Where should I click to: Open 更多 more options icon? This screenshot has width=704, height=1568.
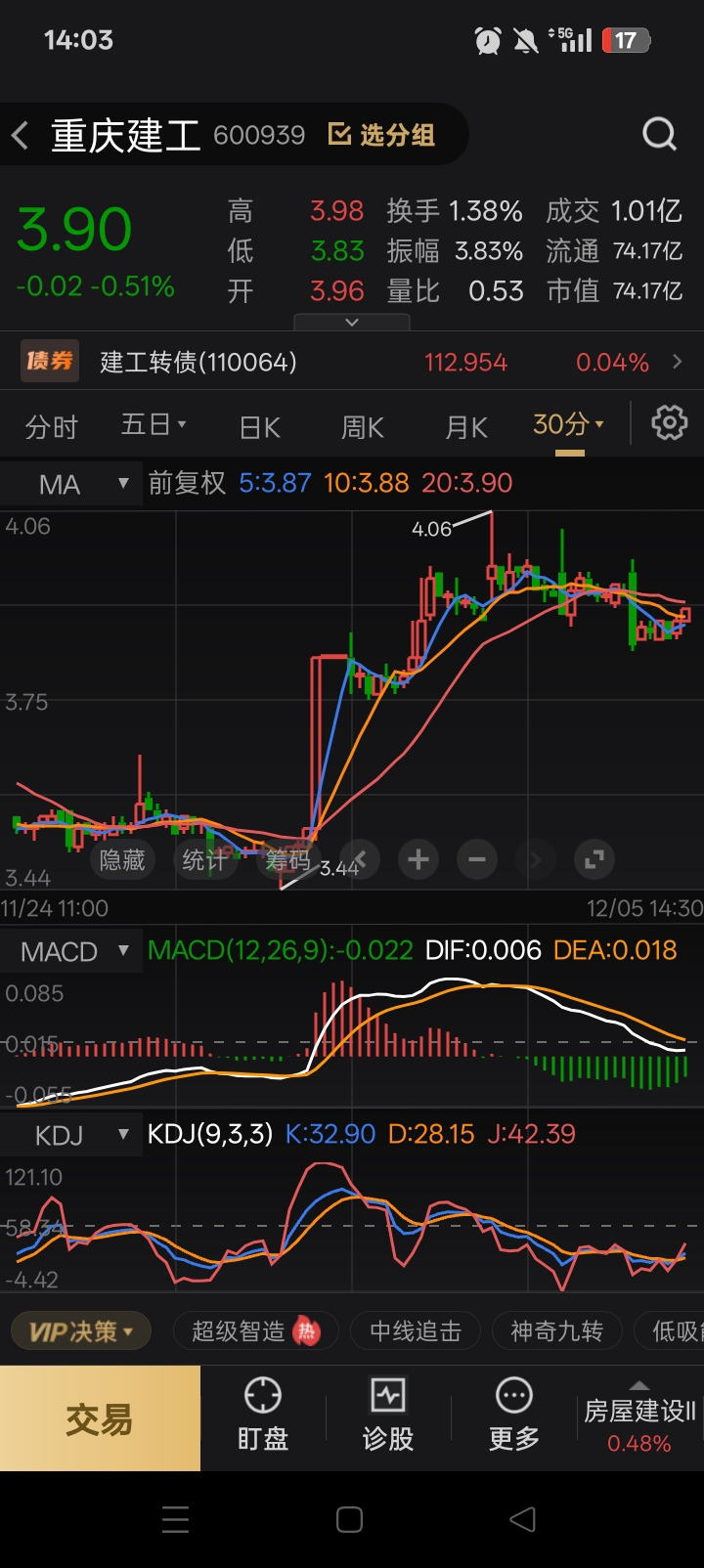(514, 1415)
